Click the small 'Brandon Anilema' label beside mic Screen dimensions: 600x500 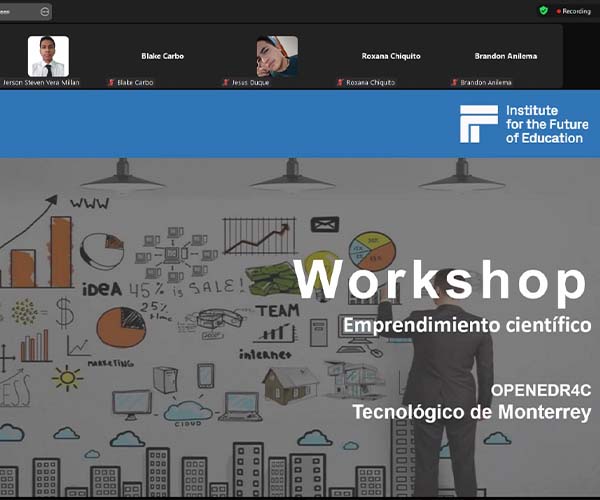(486, 82)
